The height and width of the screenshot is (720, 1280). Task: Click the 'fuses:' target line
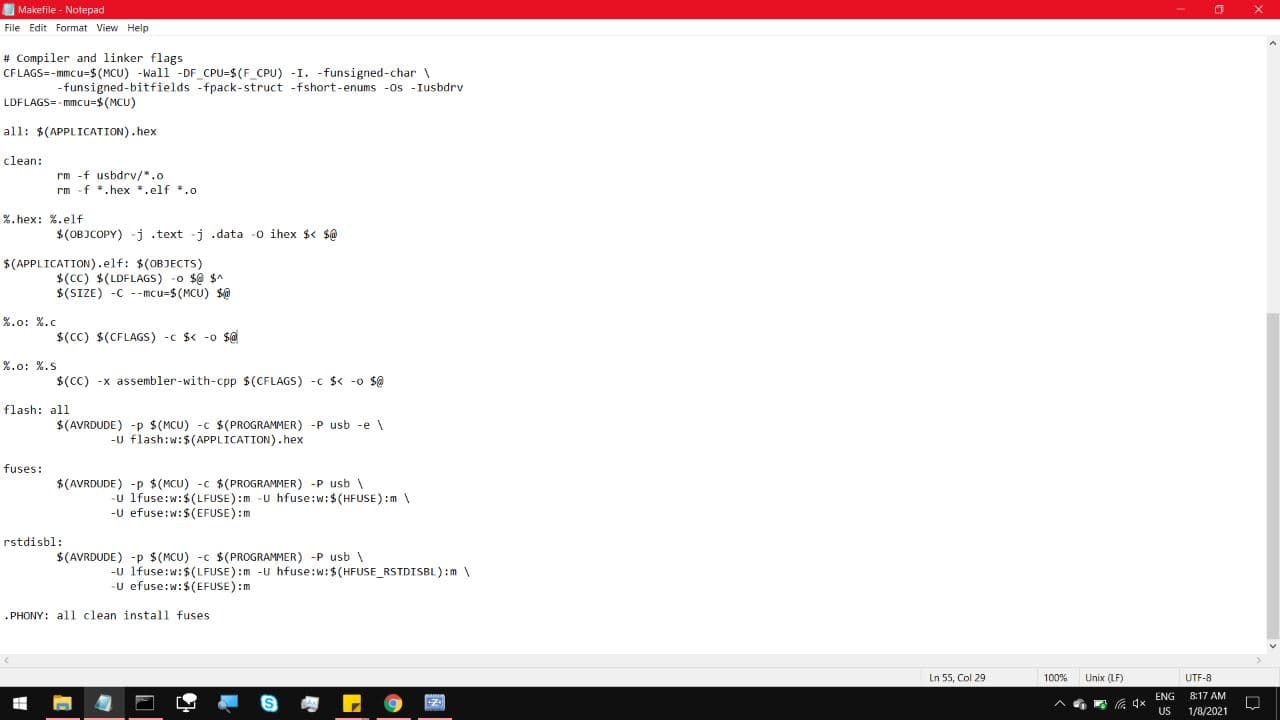pos(23,468)
